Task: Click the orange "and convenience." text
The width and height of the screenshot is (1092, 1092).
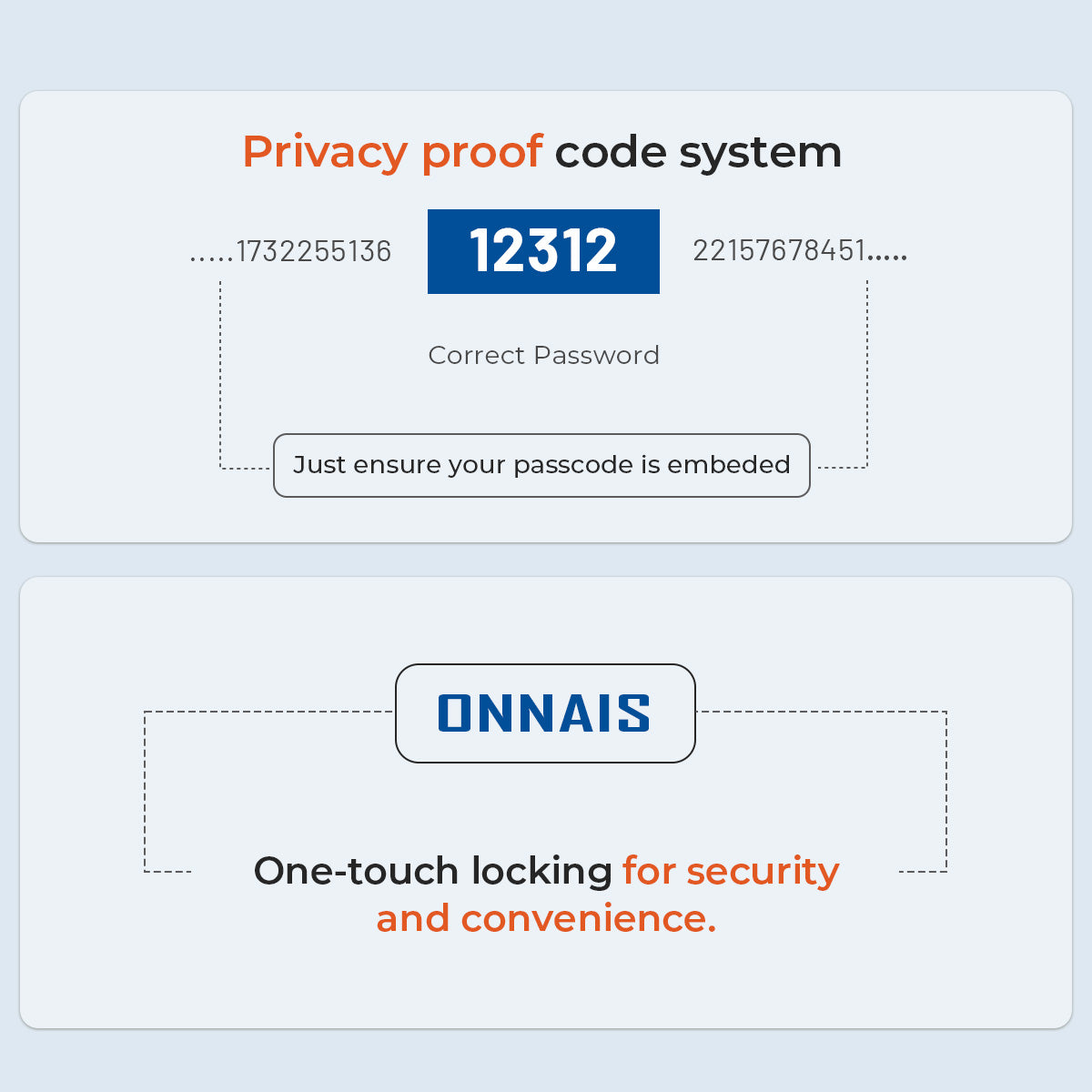Action: 546,918
